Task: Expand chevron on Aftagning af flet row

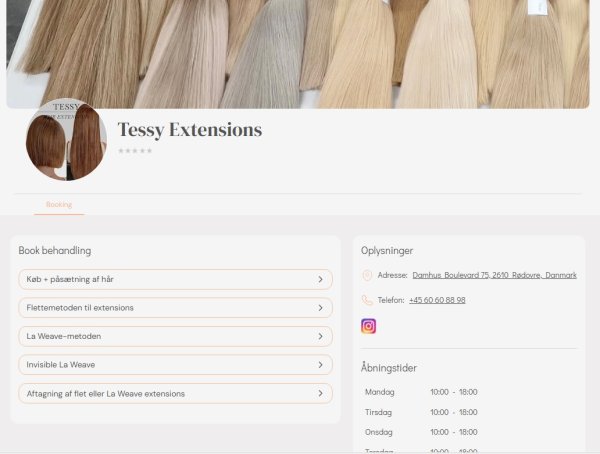Action: [x=320, y=394]
